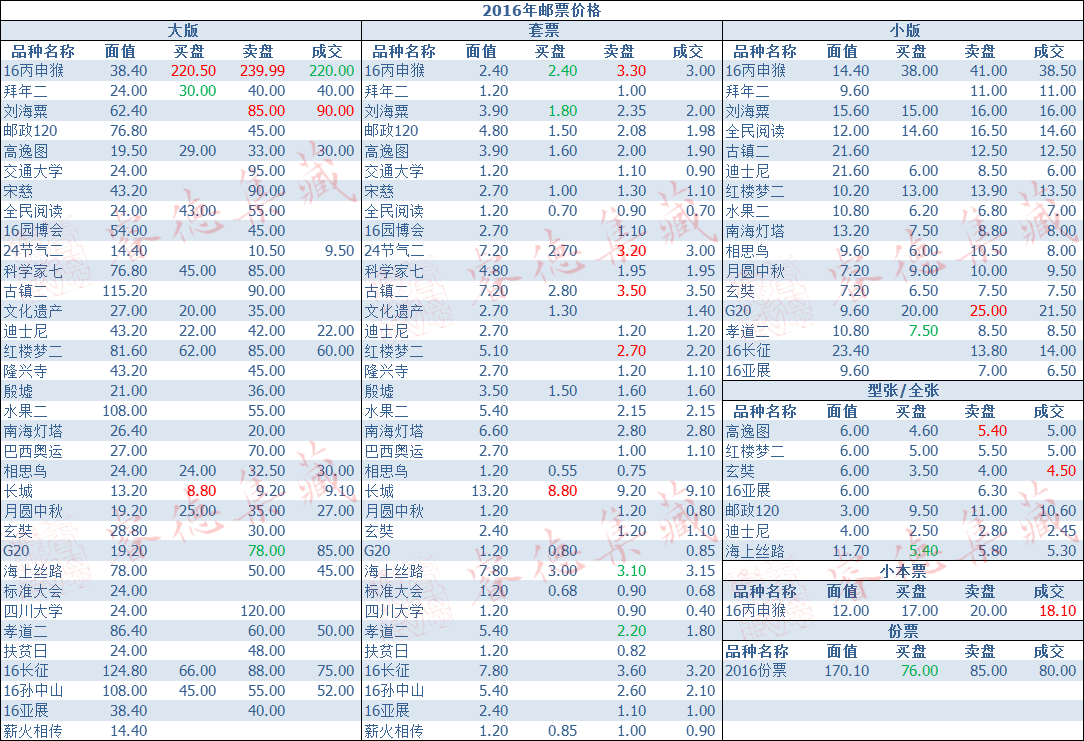Viewport: 1084px width, 741px height.
Task: Click red "25.00" in 小版 G20 row
Action: point(989,311)
